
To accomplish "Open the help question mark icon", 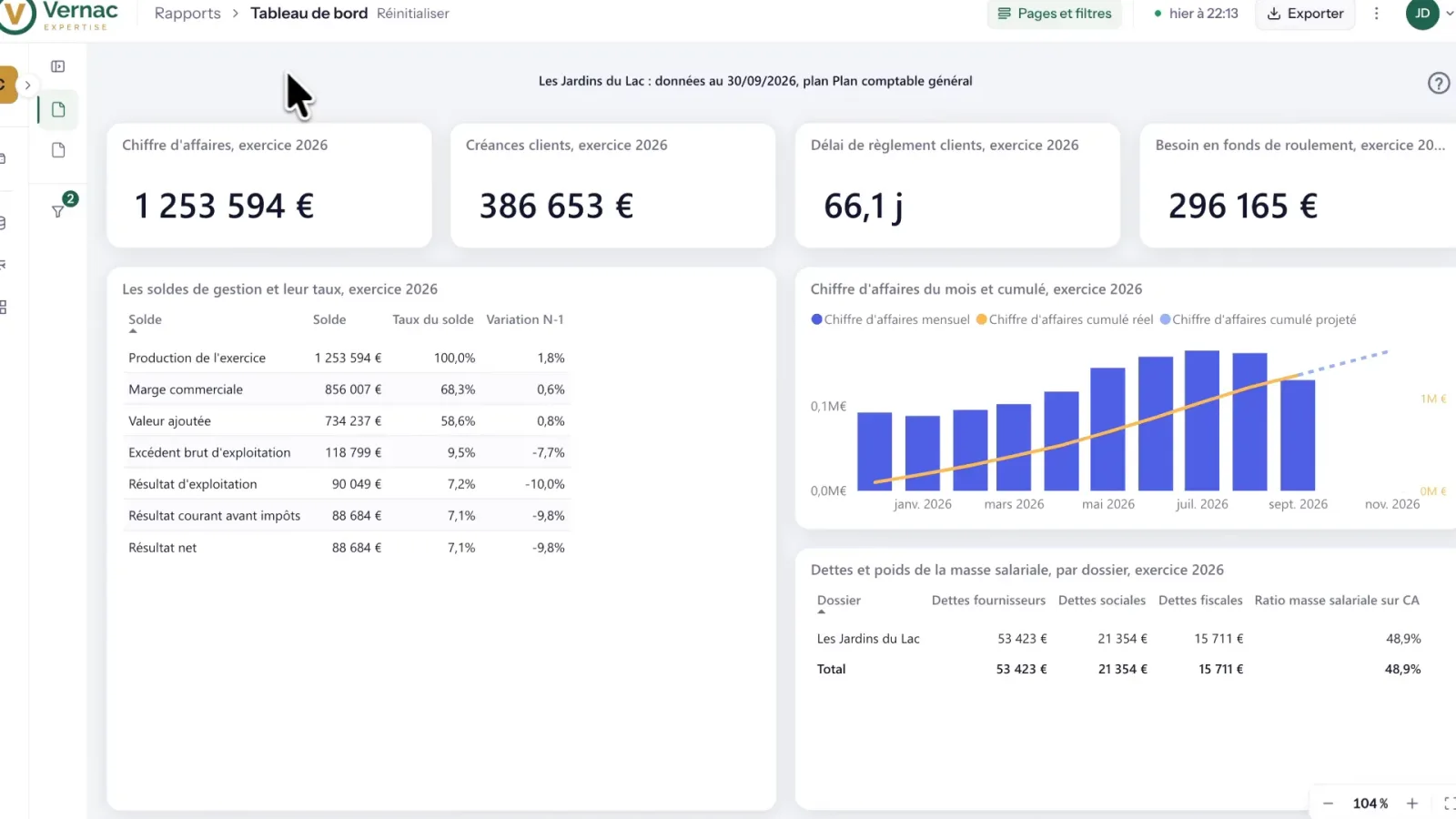I will (1439, 83).
